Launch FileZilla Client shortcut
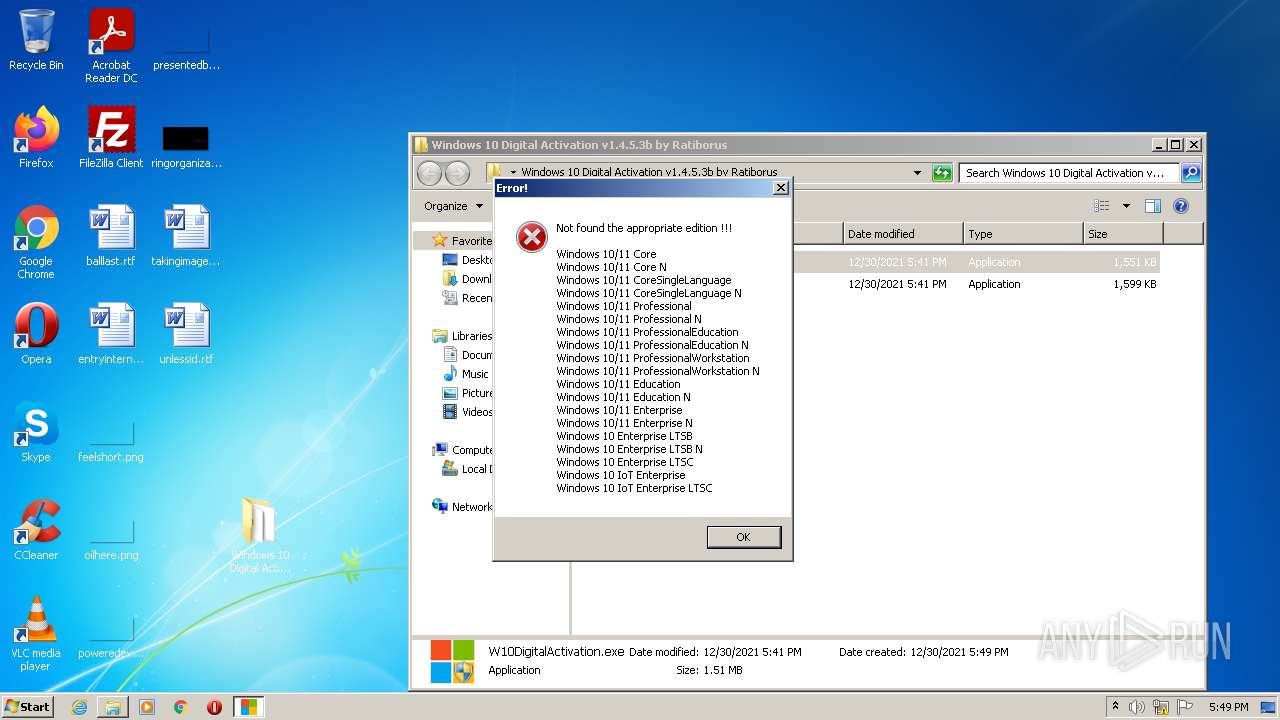Viewport: 1280px width, 720px height. pyautogui.click(x=111, y=138)
